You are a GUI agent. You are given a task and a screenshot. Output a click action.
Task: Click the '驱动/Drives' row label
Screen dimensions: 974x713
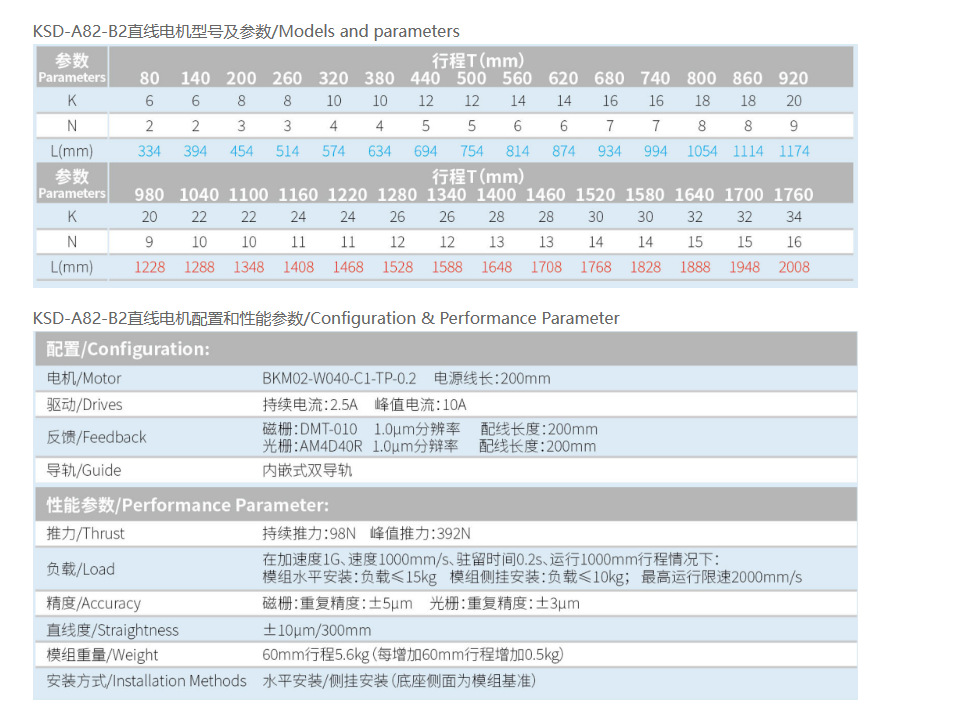pos(84,404)
